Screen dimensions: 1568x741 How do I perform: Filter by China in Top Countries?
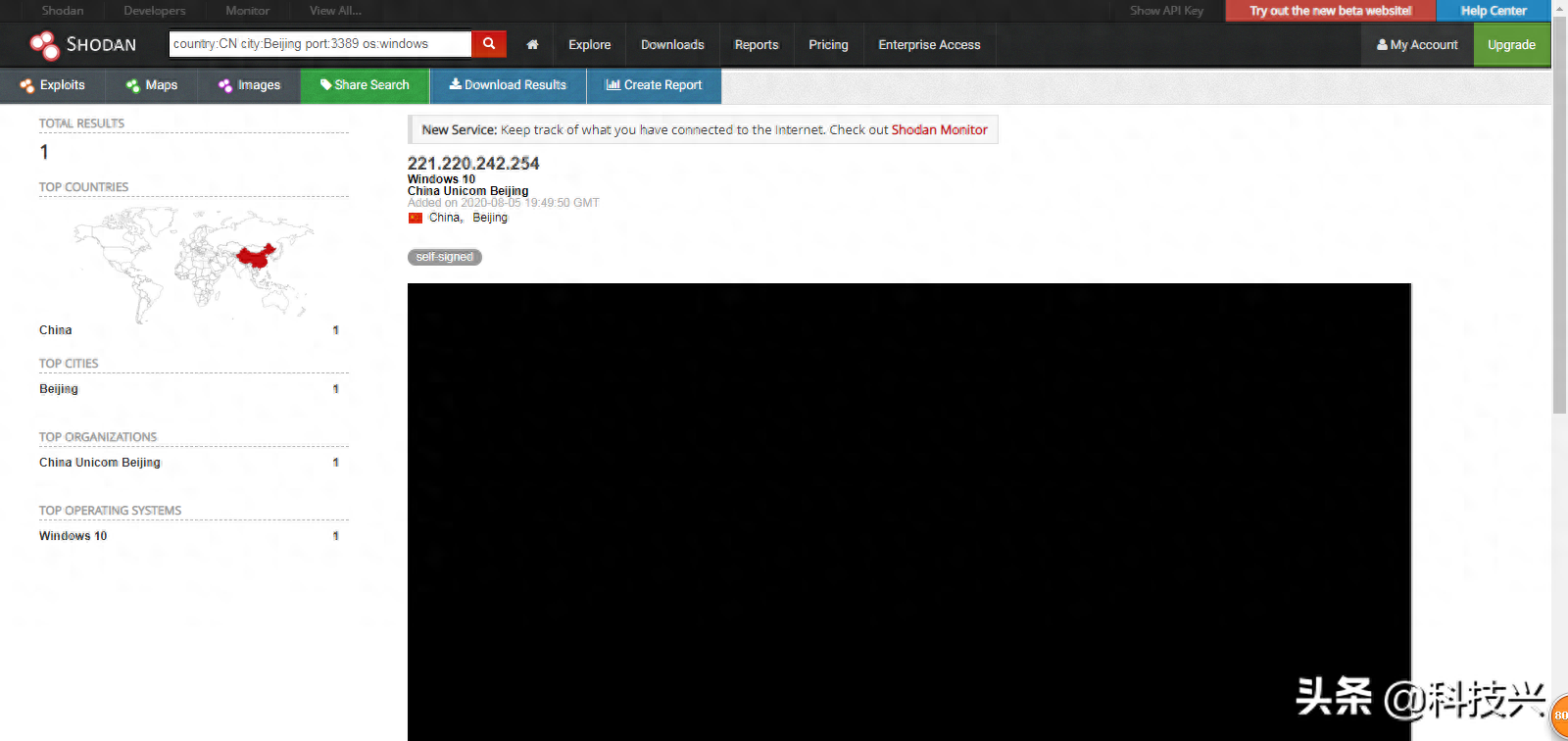point(56,330)
